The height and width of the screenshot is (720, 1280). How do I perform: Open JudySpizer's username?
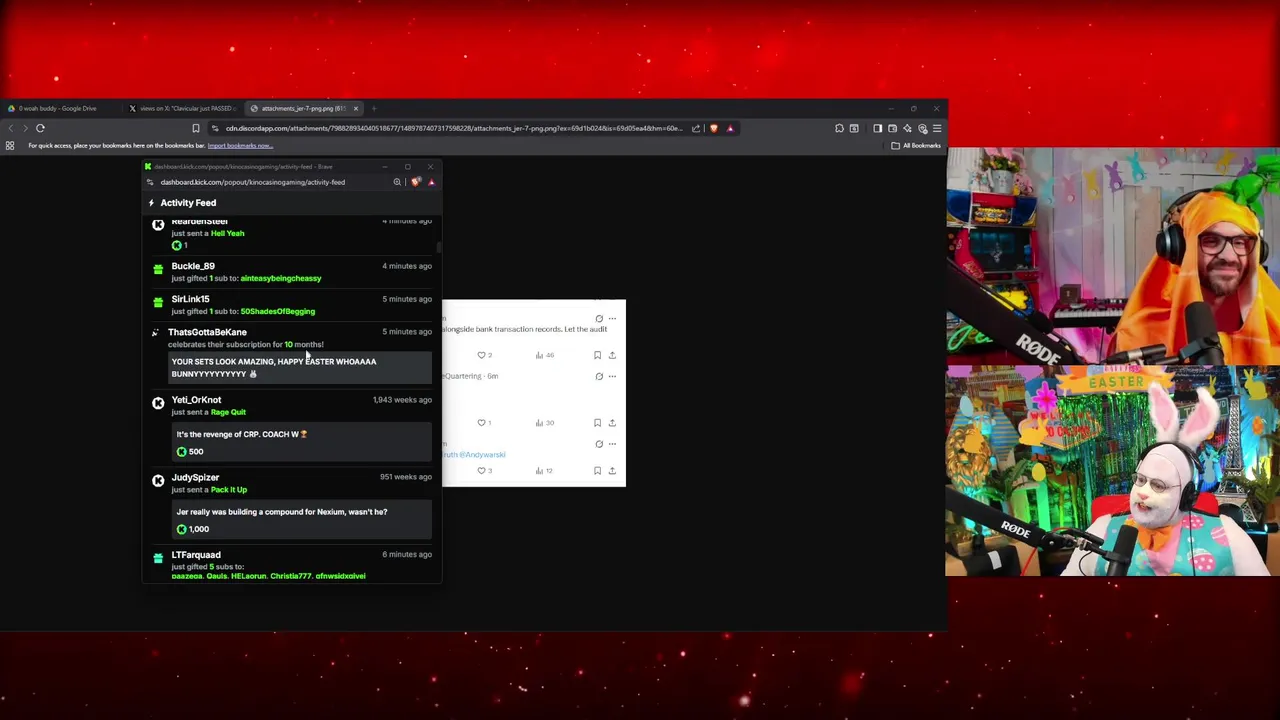click(x=195, y=477)
